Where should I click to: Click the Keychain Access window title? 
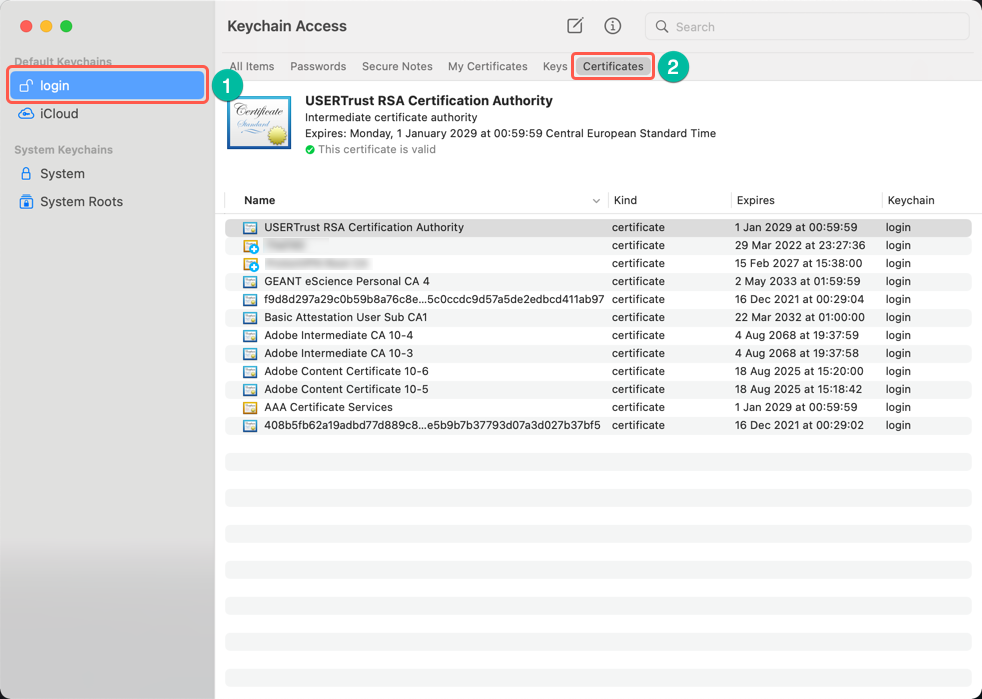287,26
